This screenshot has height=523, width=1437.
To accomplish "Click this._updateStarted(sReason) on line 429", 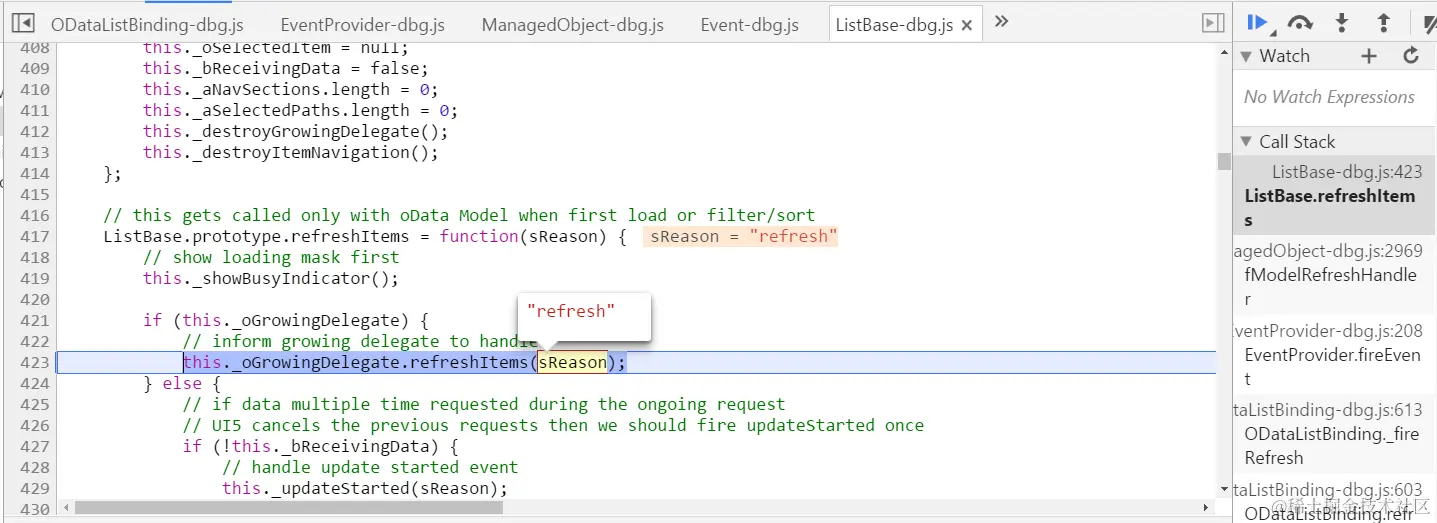I will pyautogui.click(x=365, y=488).
